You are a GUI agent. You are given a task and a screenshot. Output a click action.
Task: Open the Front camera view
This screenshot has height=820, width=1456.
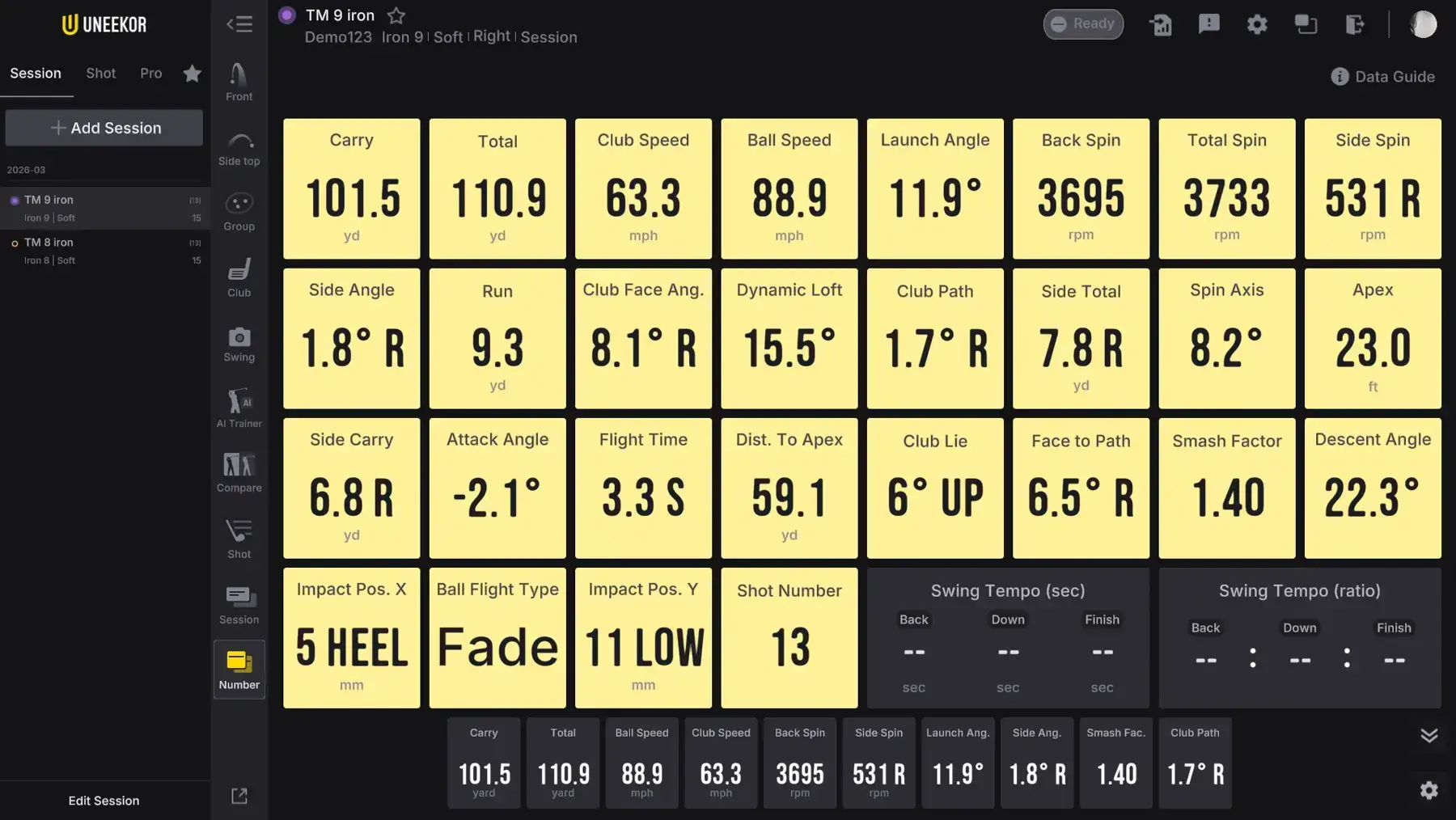(239, 82)
